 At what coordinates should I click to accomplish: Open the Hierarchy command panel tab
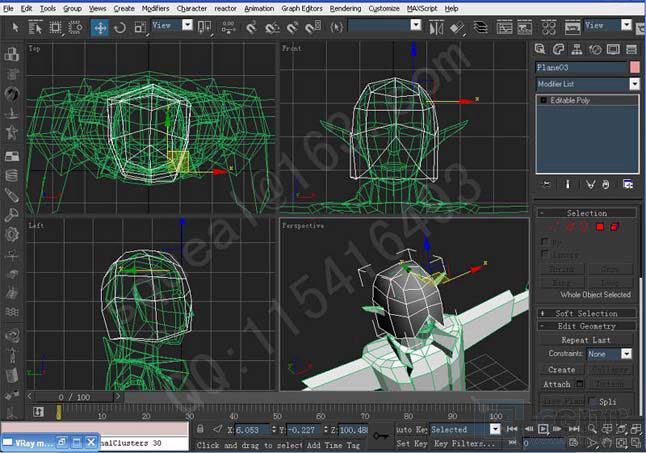click(573, 48)
